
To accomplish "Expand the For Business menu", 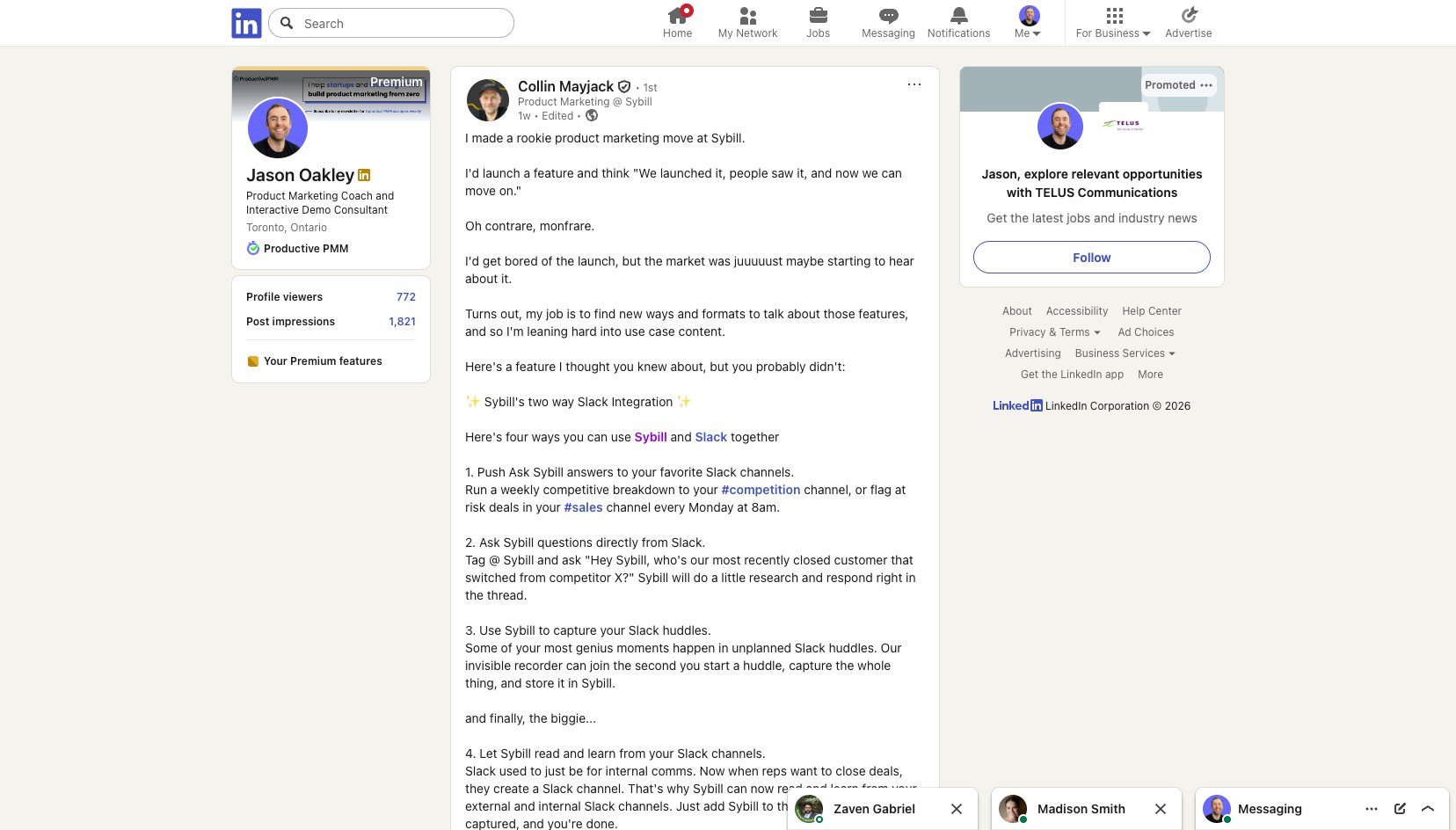I will pyautogui.click(x=1113, y=23).
